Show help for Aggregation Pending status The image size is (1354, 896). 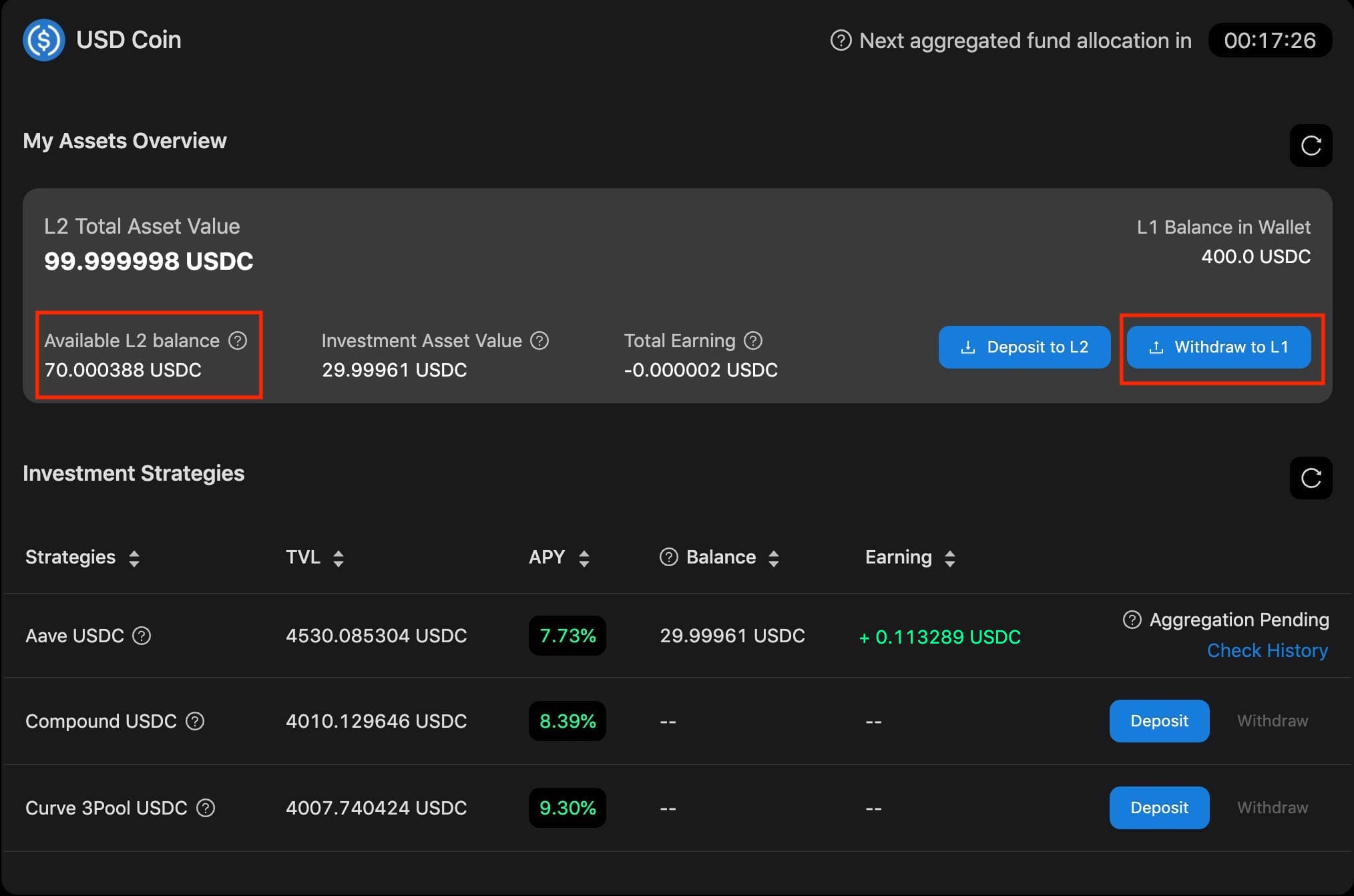click(1132, 620)
